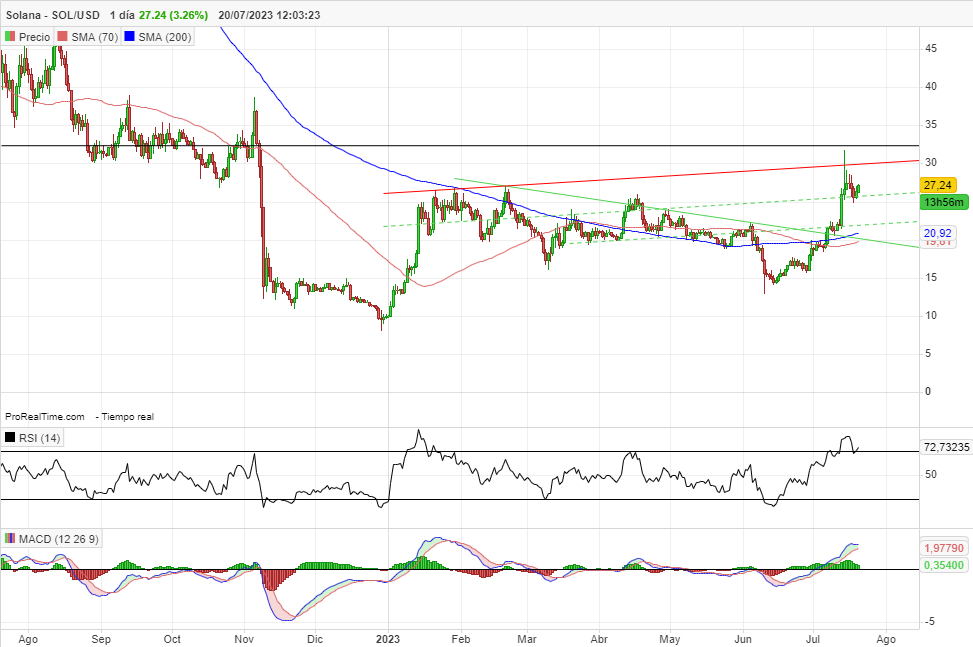Click the 15 price axis label
Viewport: 973px width, 647px height.
(931, 277)
